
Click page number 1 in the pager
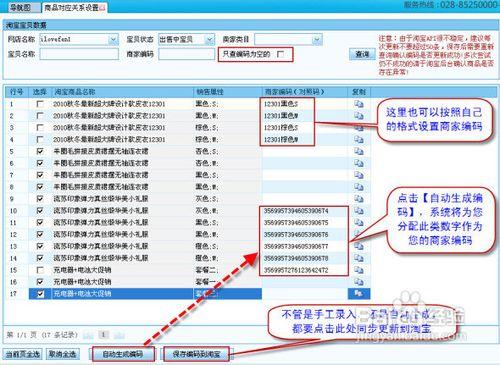pos(104,335)
